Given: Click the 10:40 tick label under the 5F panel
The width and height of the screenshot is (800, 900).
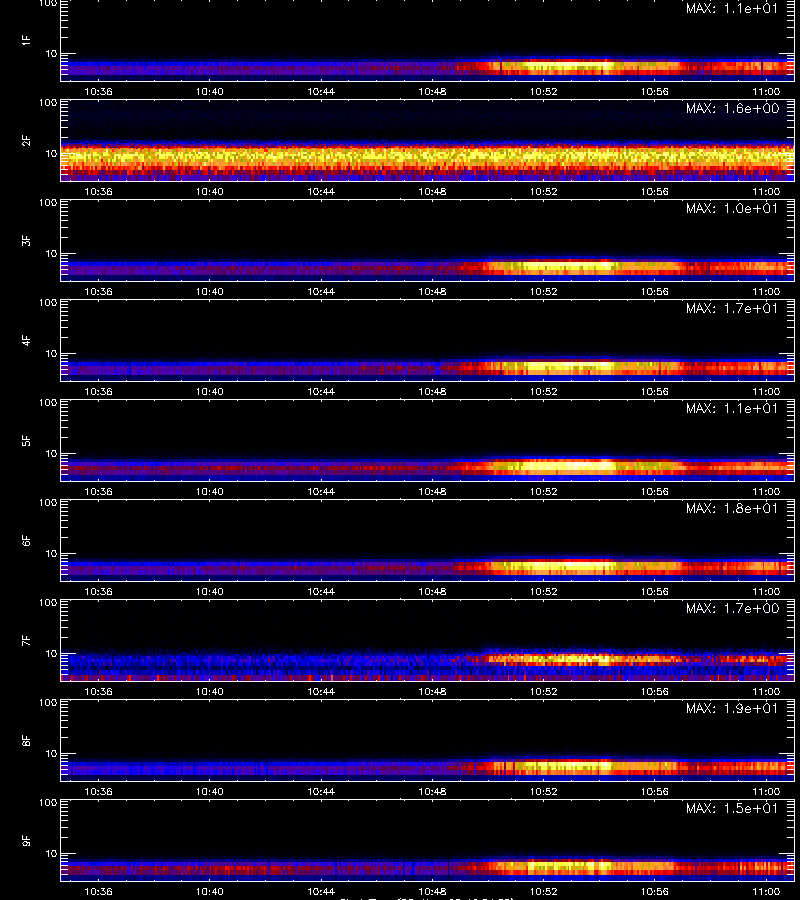Looking at the screenshot, I should click(209, 492).
